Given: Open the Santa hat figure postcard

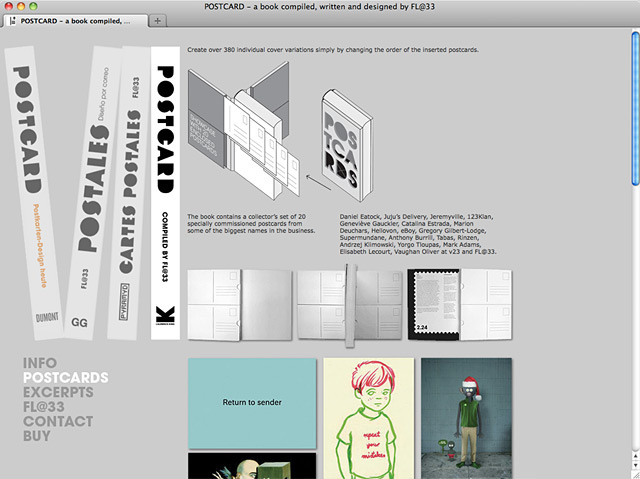Looking at the screenshot, I should (467, 418).
